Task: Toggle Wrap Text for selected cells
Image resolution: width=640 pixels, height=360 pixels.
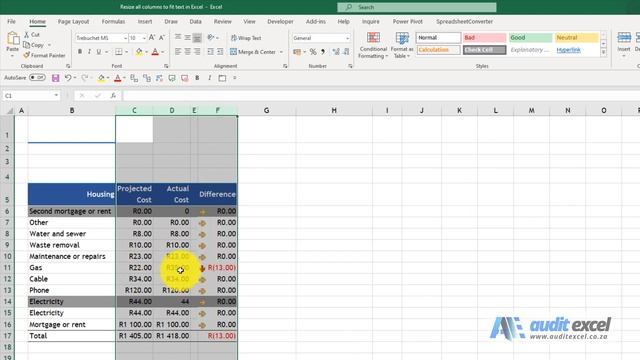Action: pos(246,38)
